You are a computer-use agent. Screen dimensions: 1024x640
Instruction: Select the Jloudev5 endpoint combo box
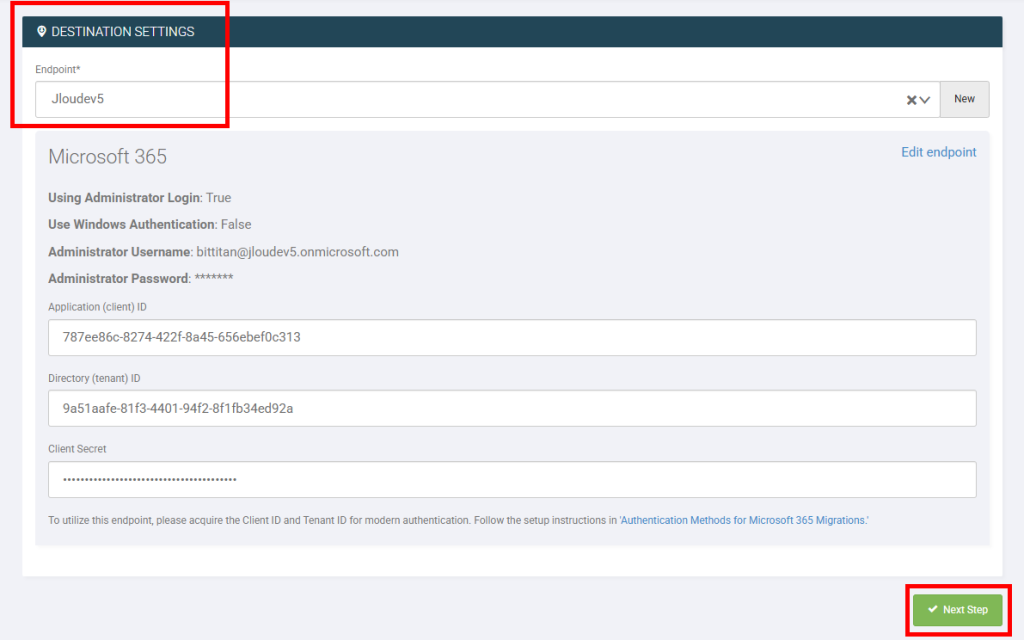point(487,99)
